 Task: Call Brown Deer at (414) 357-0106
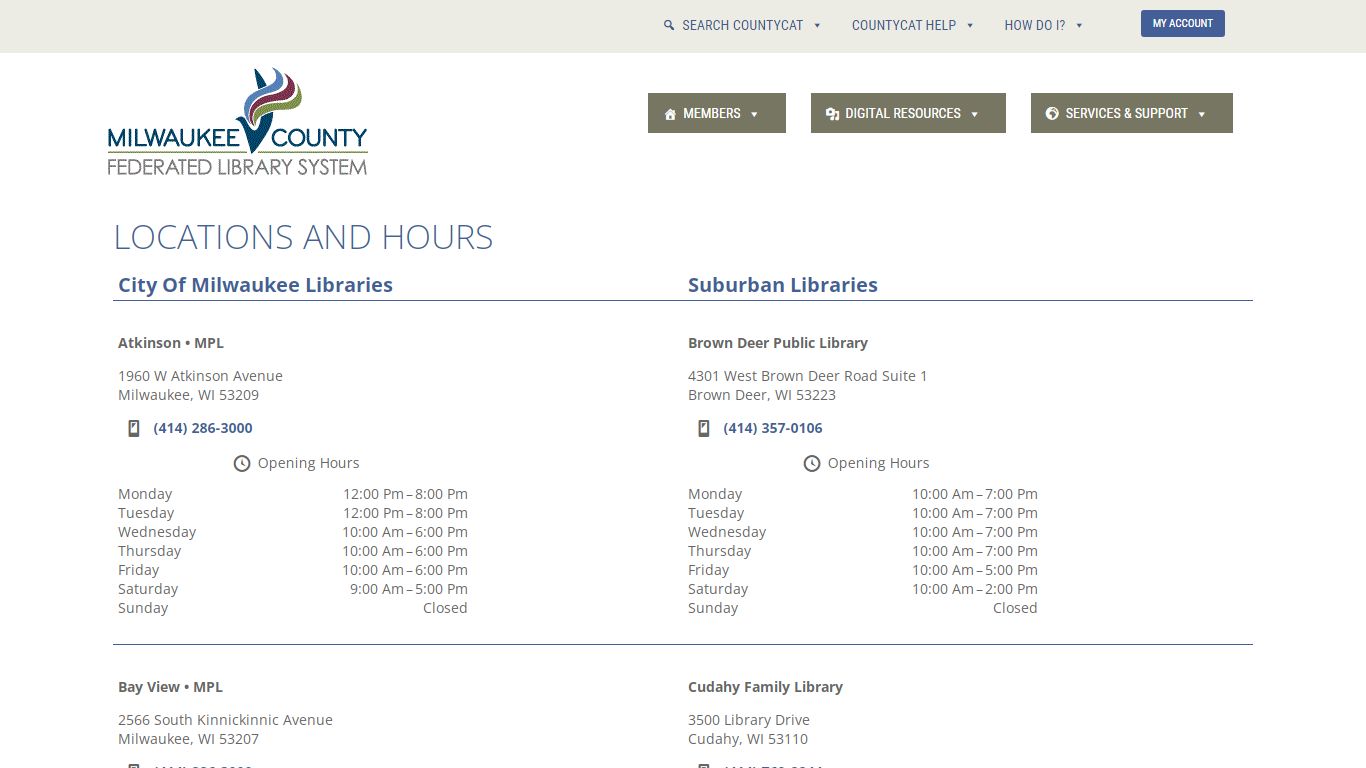point(773,428)
